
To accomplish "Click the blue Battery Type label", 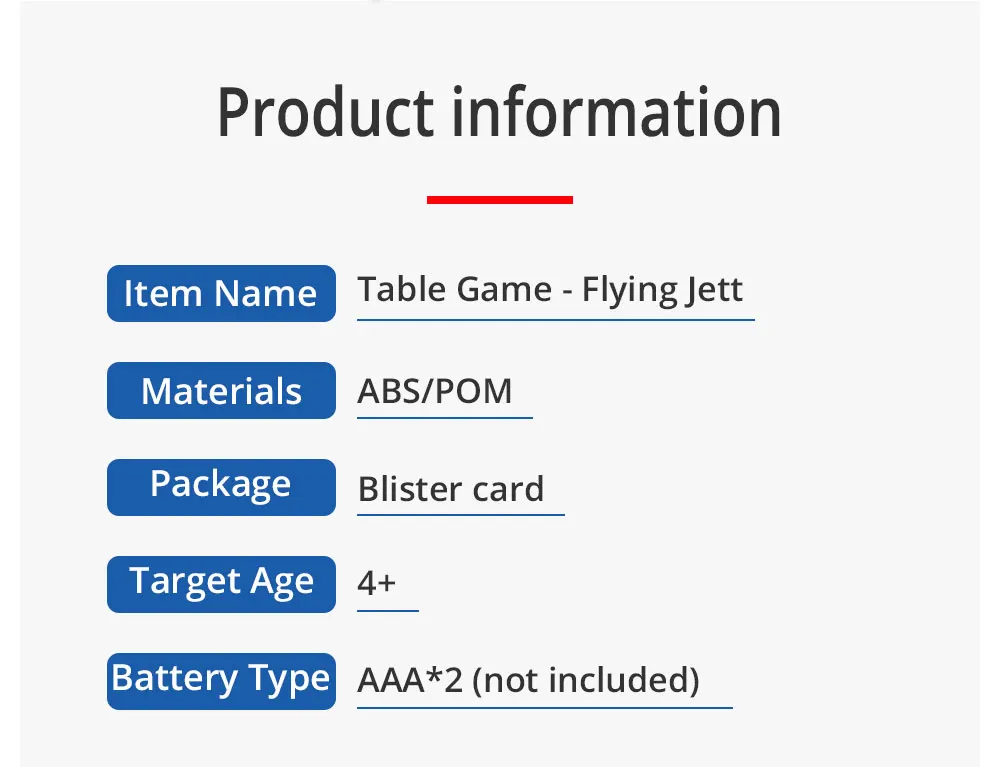I will click(221, 680).
